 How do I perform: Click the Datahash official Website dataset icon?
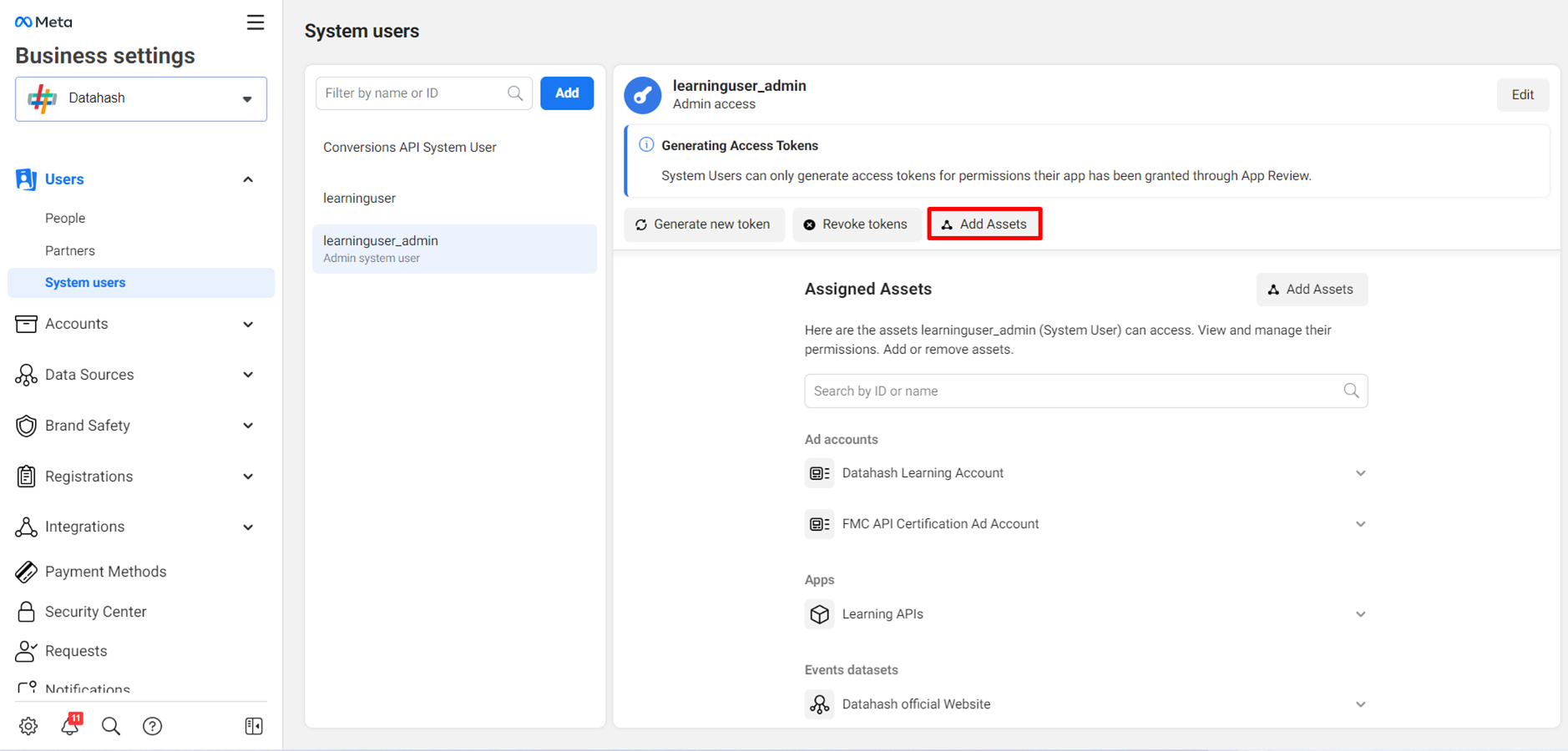coord(819,704)
